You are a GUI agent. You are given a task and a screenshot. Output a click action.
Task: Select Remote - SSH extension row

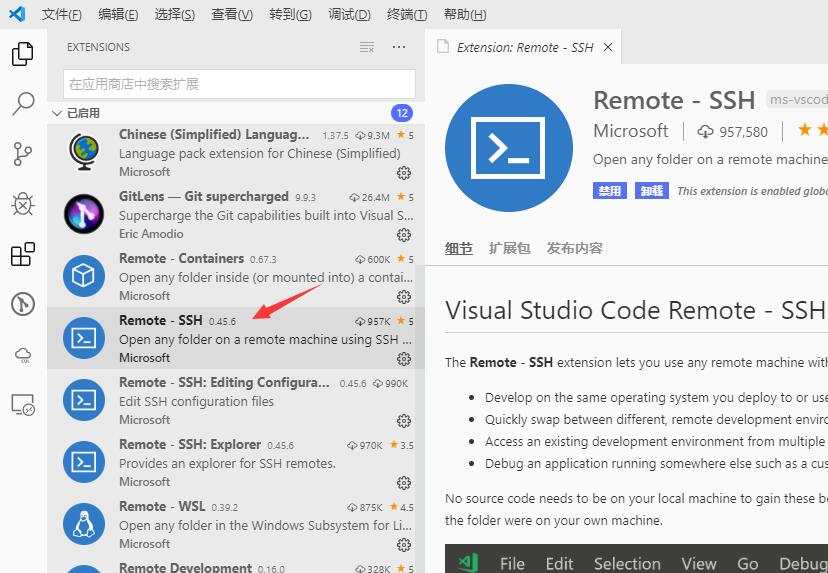click(236, 338)
